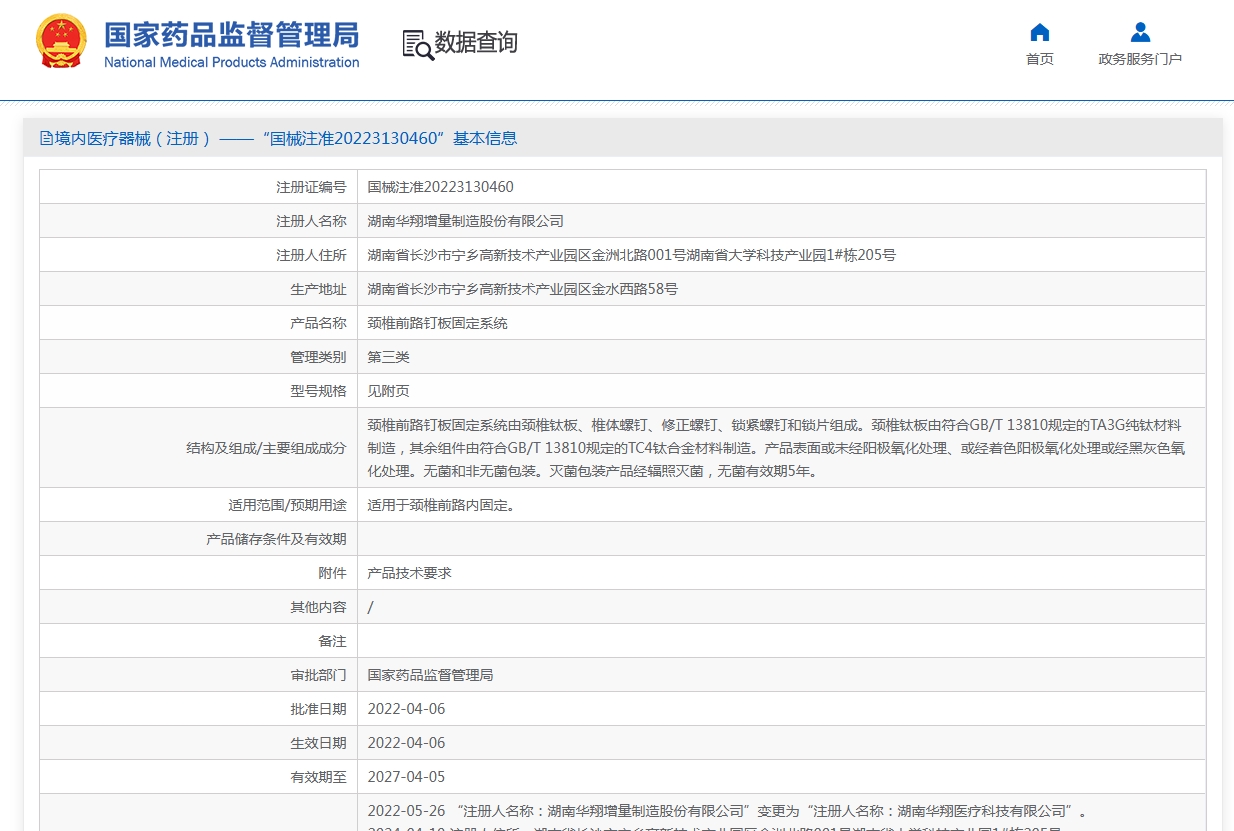Click the 生效日期 label cell
Viewport: 1234px width, 831px height.
pyautogui.click(x=198, y=743)
